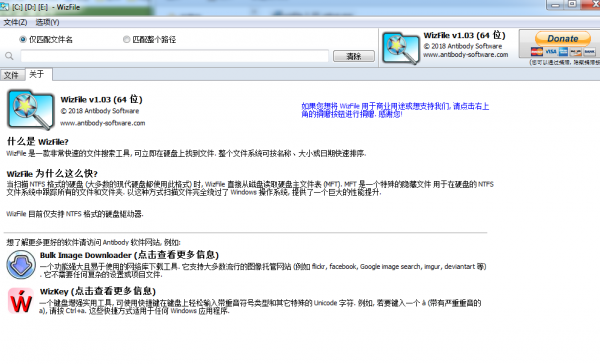Open the 文件(Z) menu
The width and height of the screenshot is (600, 364).
pos(15,22)
